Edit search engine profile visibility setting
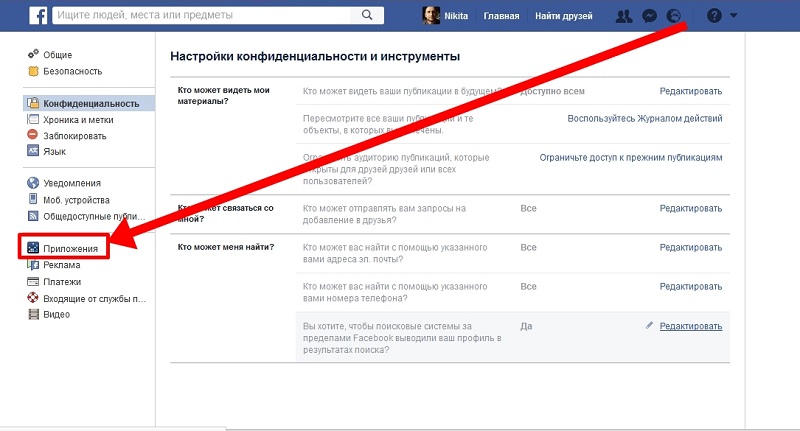This screenshot has width=800, height=431. click(691, 326)
